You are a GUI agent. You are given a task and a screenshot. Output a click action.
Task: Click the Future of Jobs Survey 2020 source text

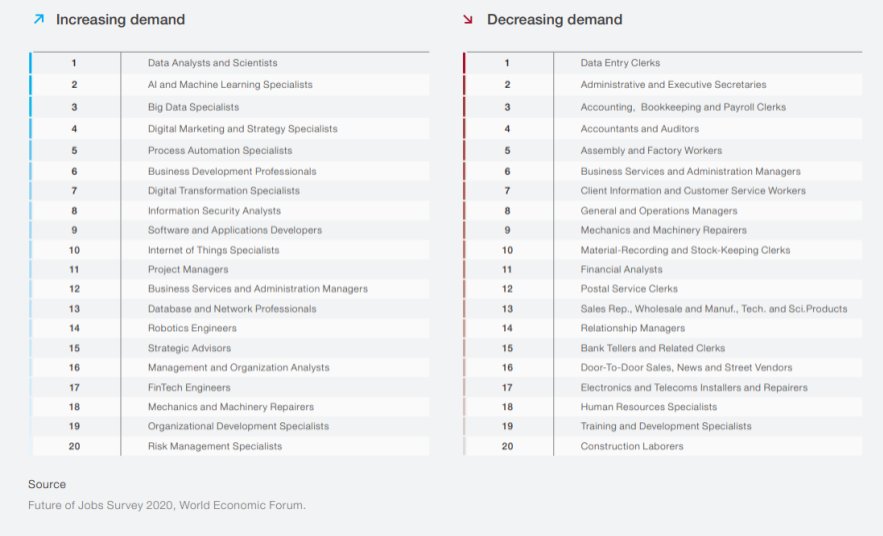tap(167, 505)
